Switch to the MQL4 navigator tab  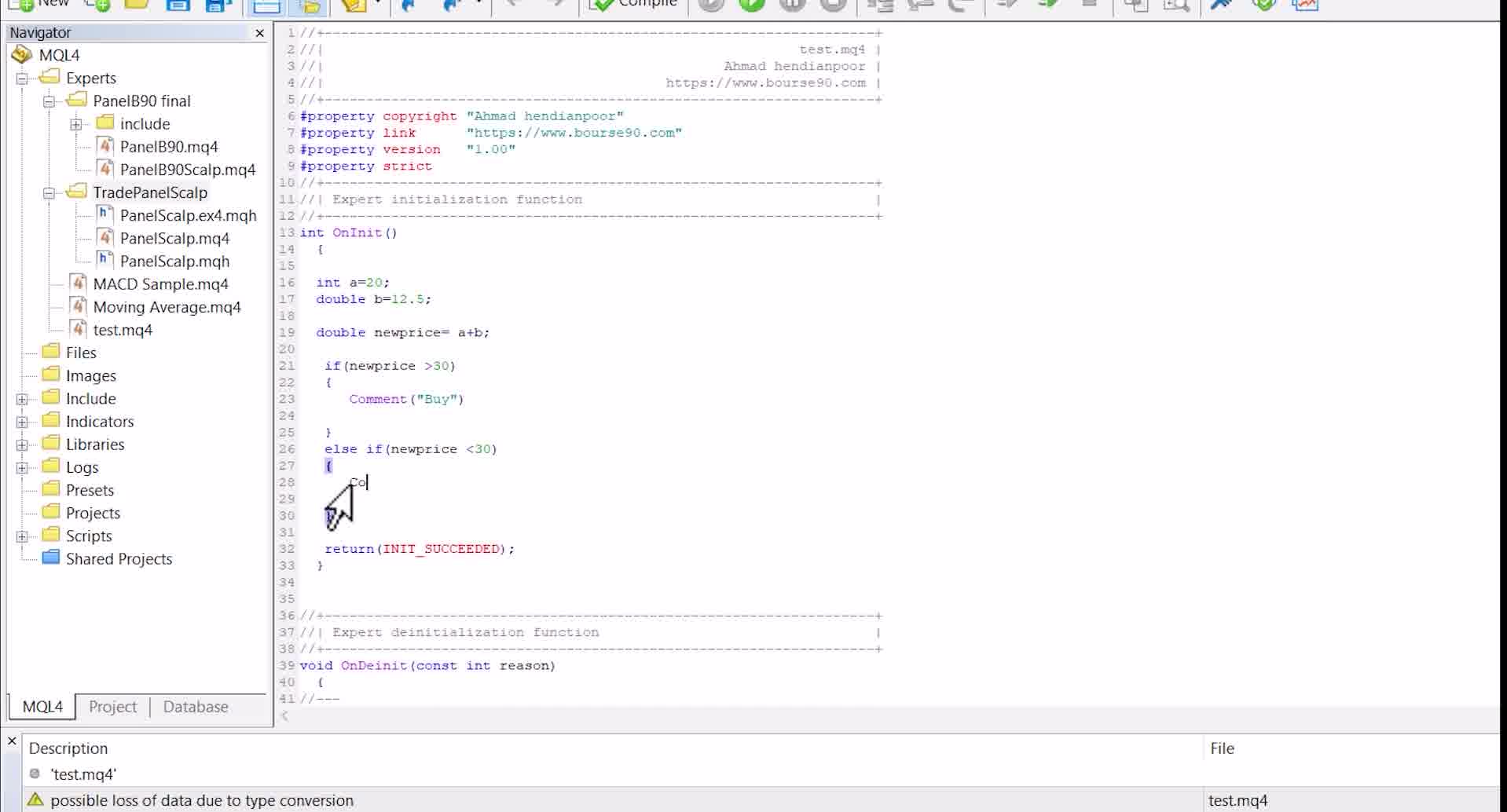[42, 707]
